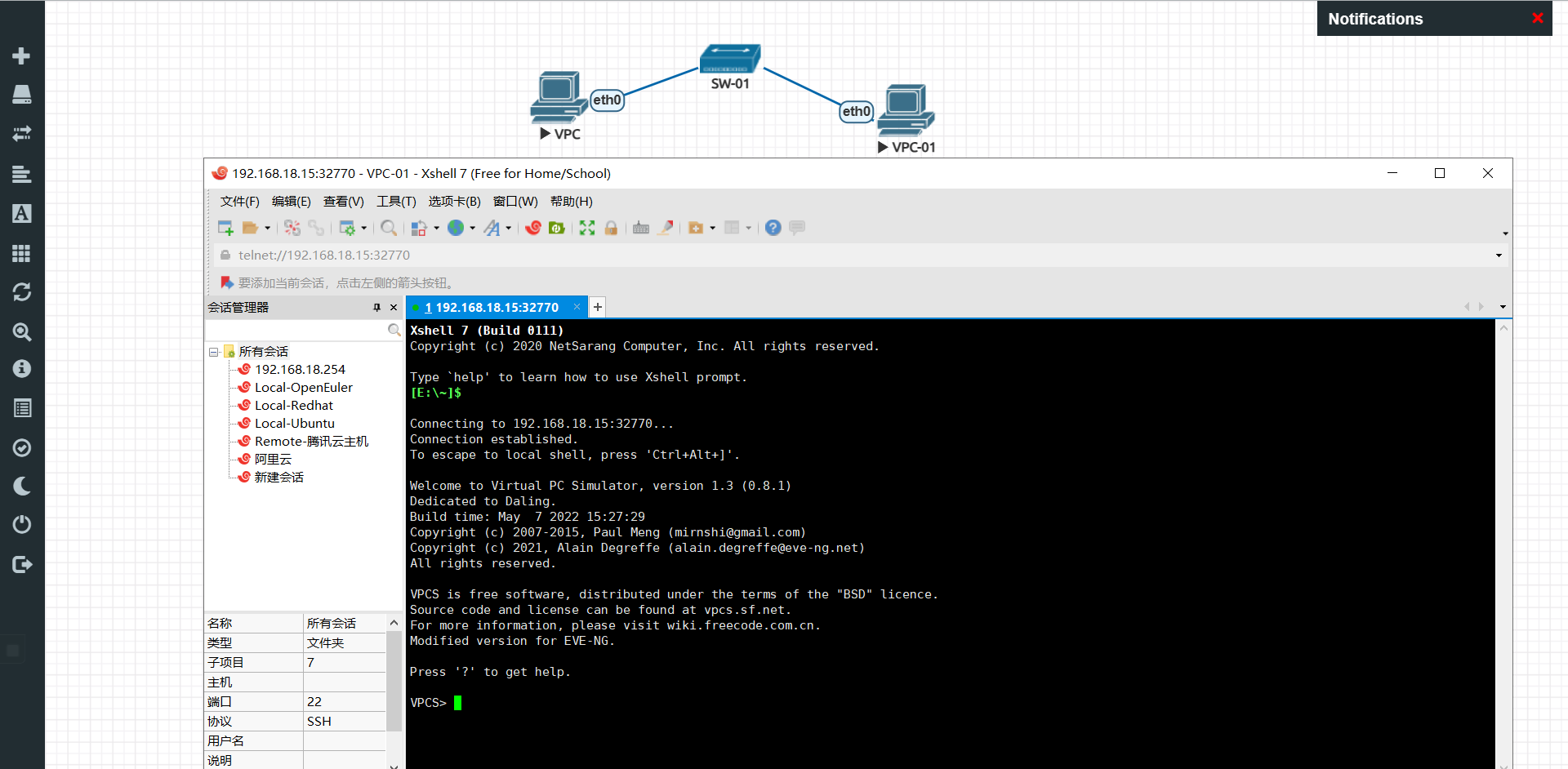Image resolution: width=1568 pixels, height=769 pixels.
Task: Click the color scheme toolbar icon
Action: [x=419, y=228]
